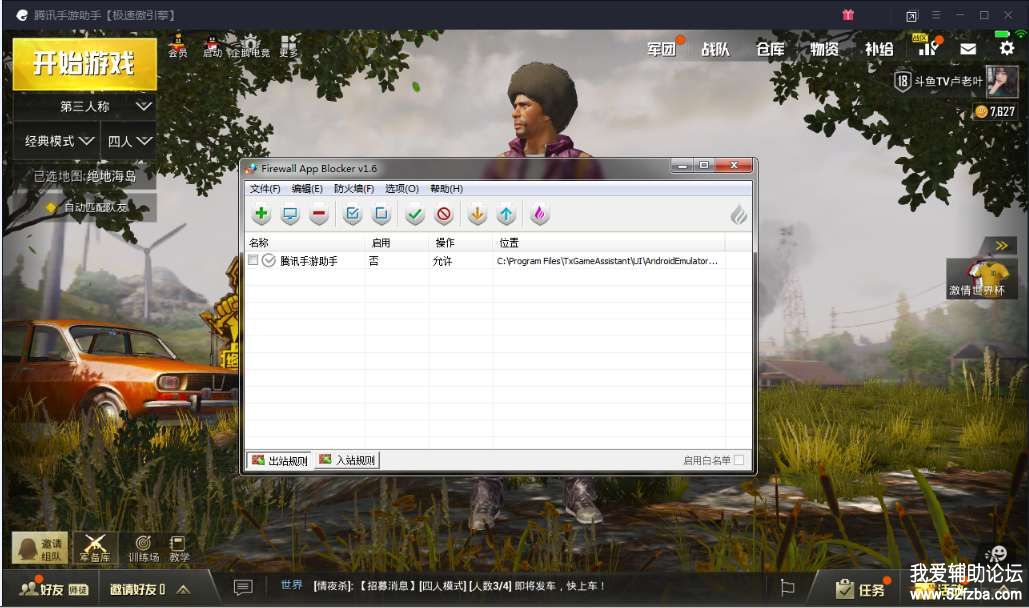Screen dimensions: 1029x608
Task: Click the monitor Add process icon
Action: pos(289,214)
